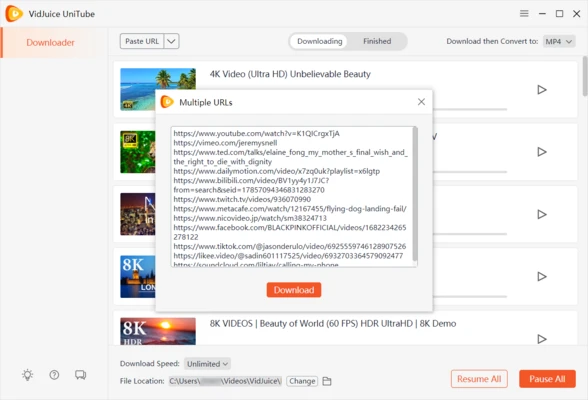Switch to the Finished tab
The width and height of the screenshot is (588, 400).
coord(377,41)
